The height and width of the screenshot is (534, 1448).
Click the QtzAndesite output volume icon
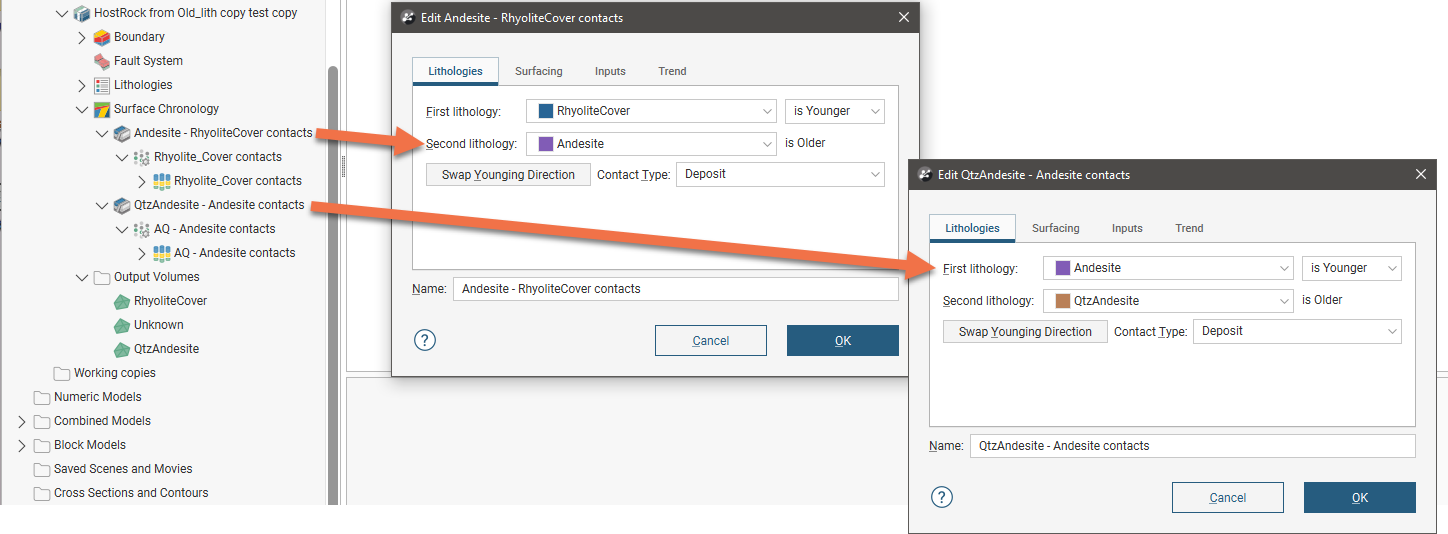121,349
